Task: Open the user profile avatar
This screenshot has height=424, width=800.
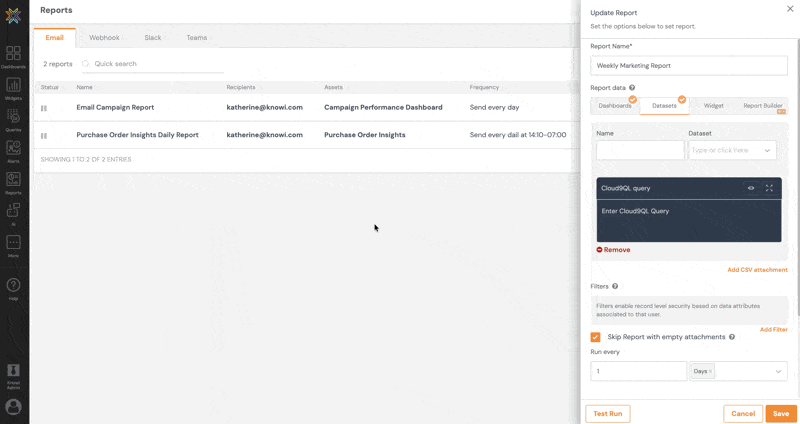Action: tap(13, 407)
